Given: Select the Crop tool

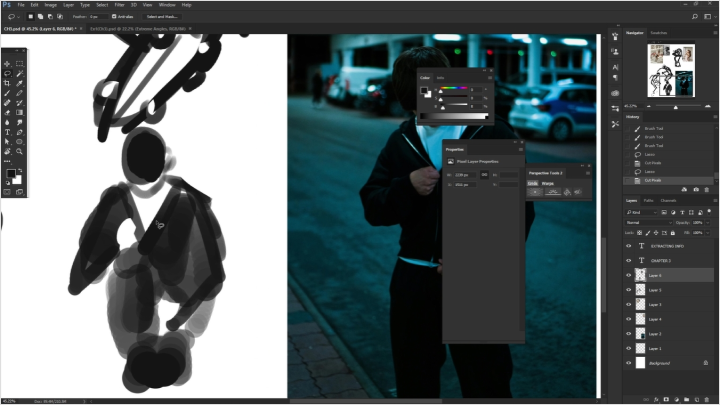Looking at the screenshot, I should pyautogui.click(x=7, y=83).
